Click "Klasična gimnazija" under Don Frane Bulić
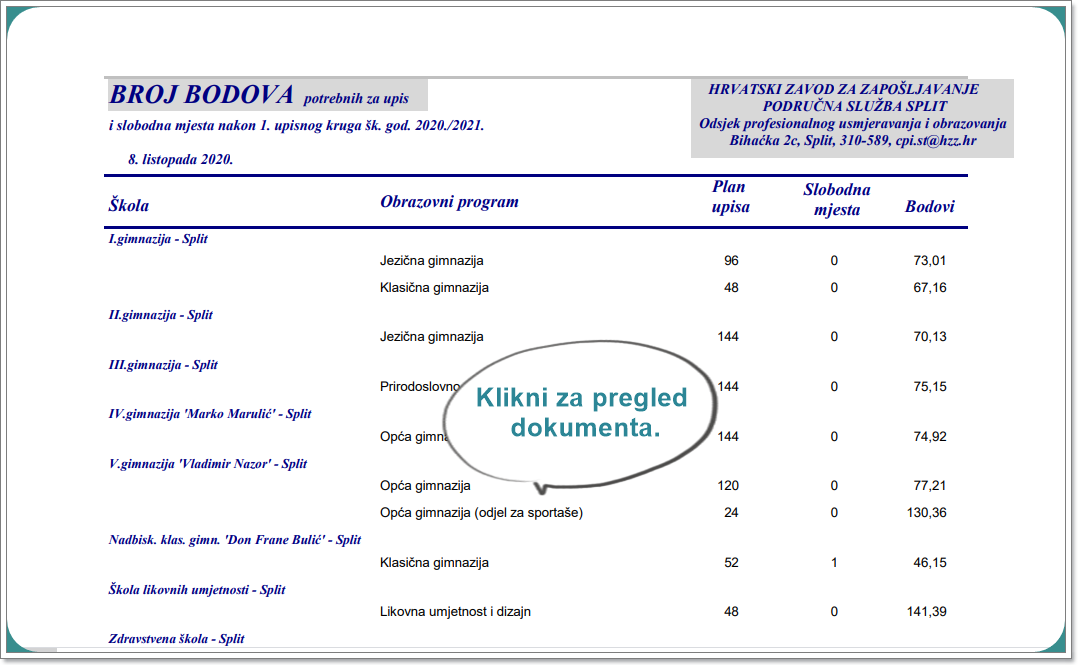This screenshot has height=665, width=1078. tap(434, 563)
